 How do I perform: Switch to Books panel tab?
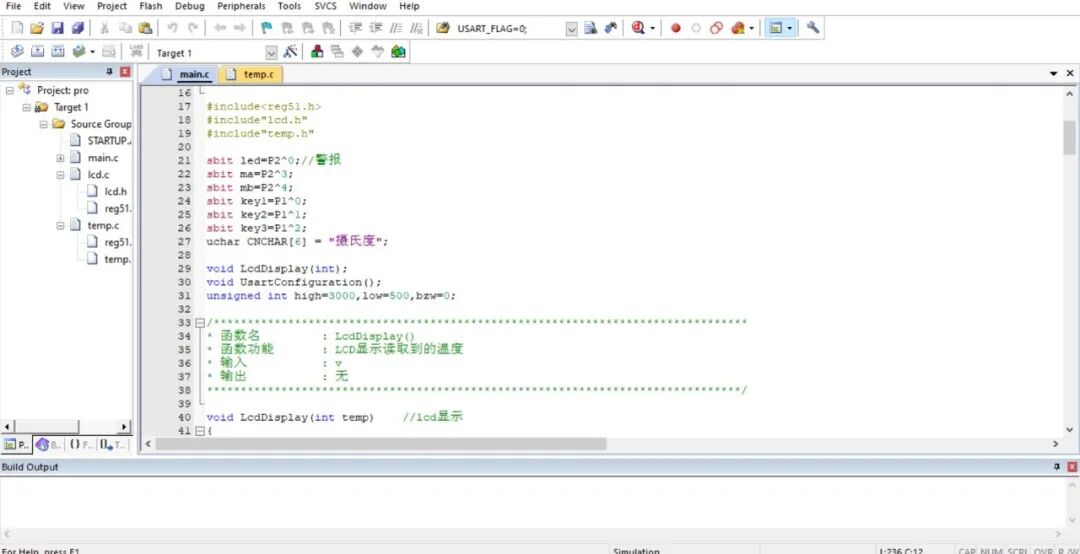[x=48, y=445]
